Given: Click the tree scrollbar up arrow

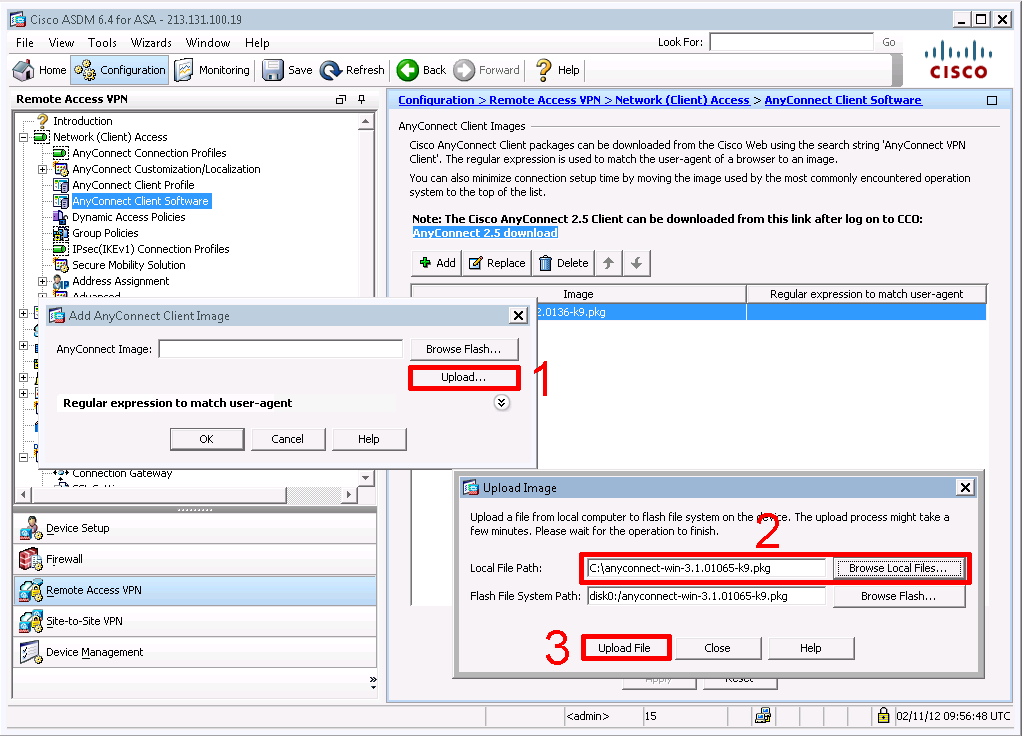Looking at the screenshot, I should 366,122.
